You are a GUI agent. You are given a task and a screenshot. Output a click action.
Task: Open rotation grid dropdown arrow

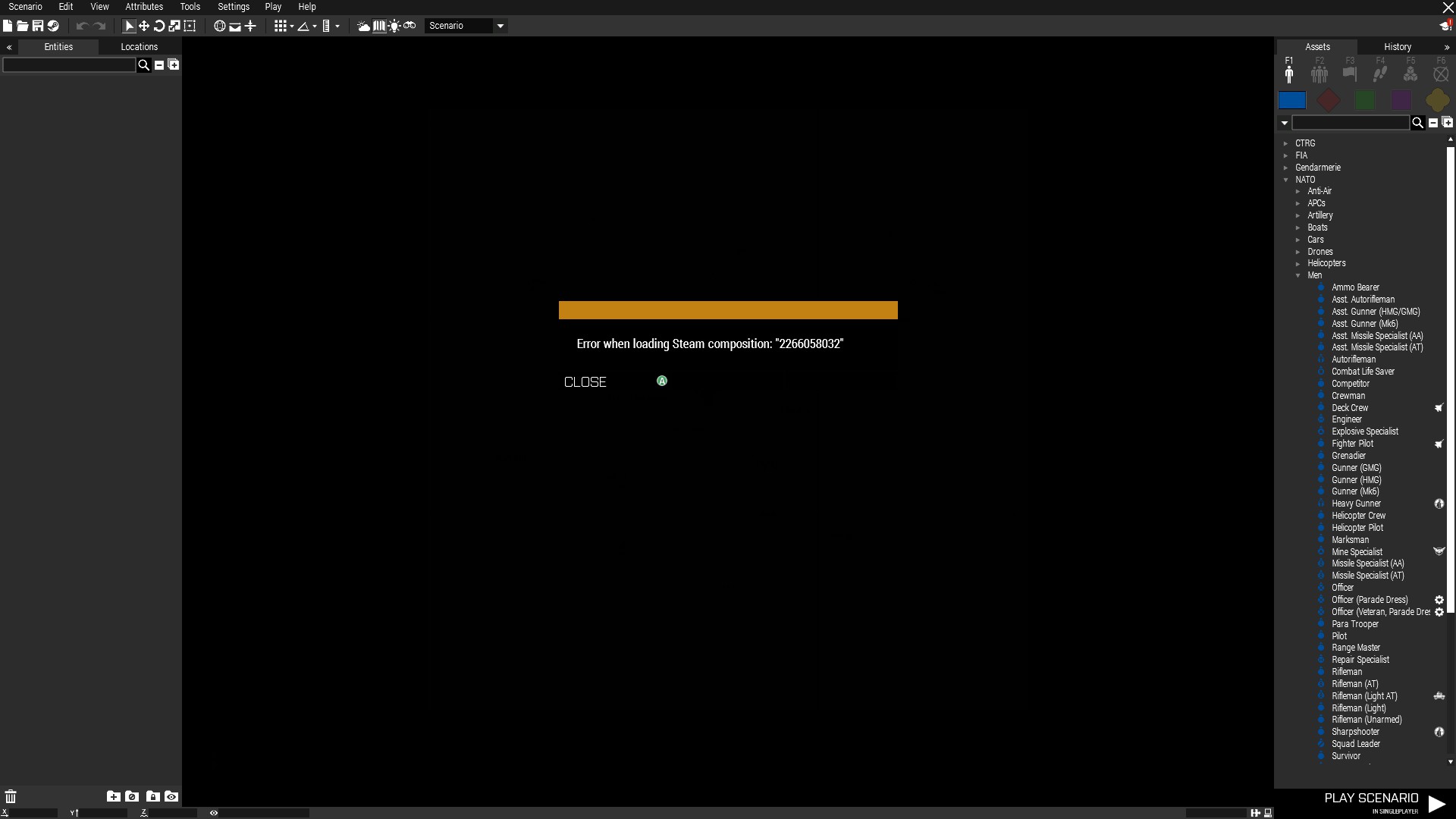[315, 27]
